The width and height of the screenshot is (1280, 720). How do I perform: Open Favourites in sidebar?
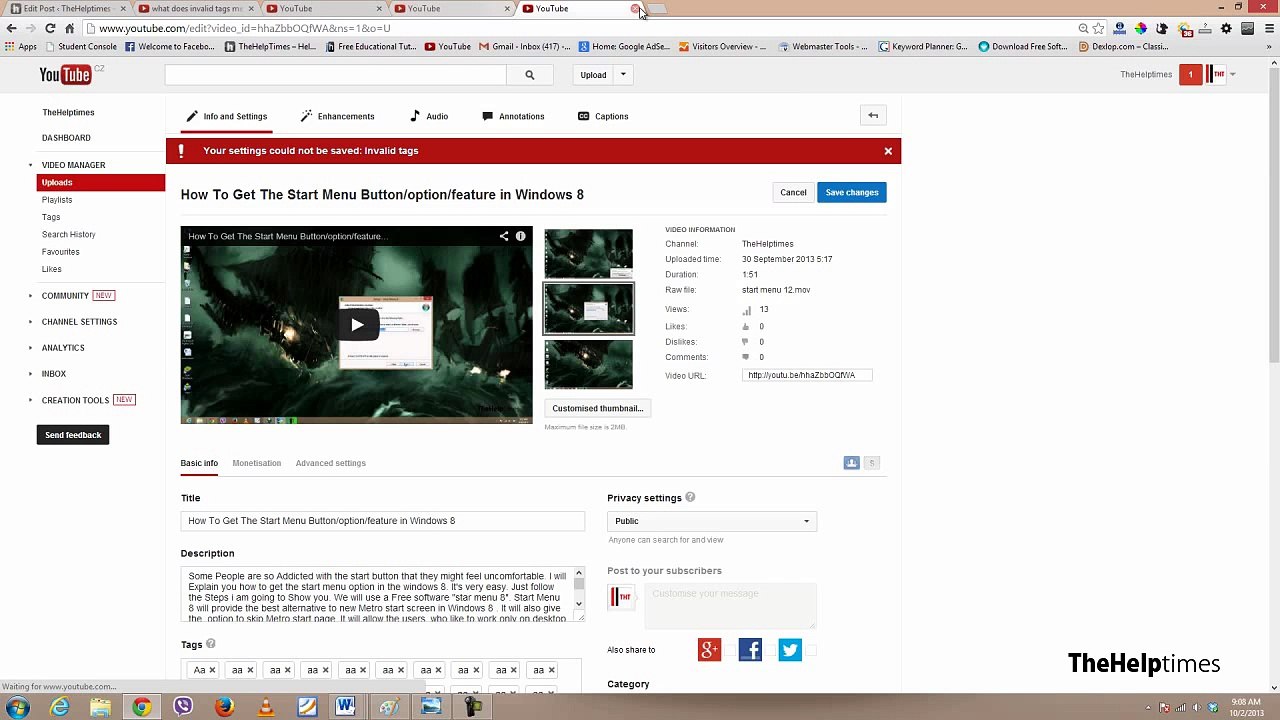point(61,252)
